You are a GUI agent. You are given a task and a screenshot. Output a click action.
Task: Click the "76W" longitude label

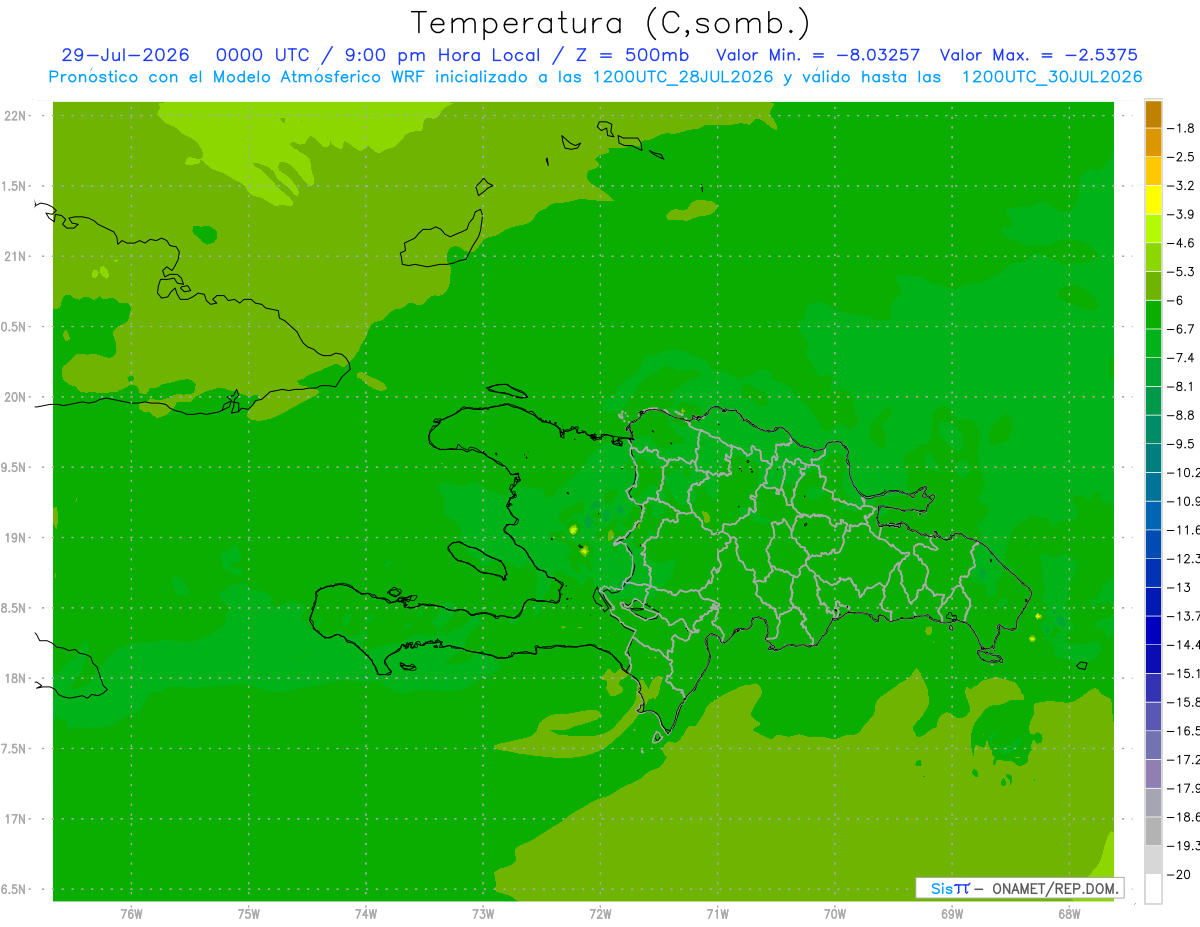click(x=131, y=914)
